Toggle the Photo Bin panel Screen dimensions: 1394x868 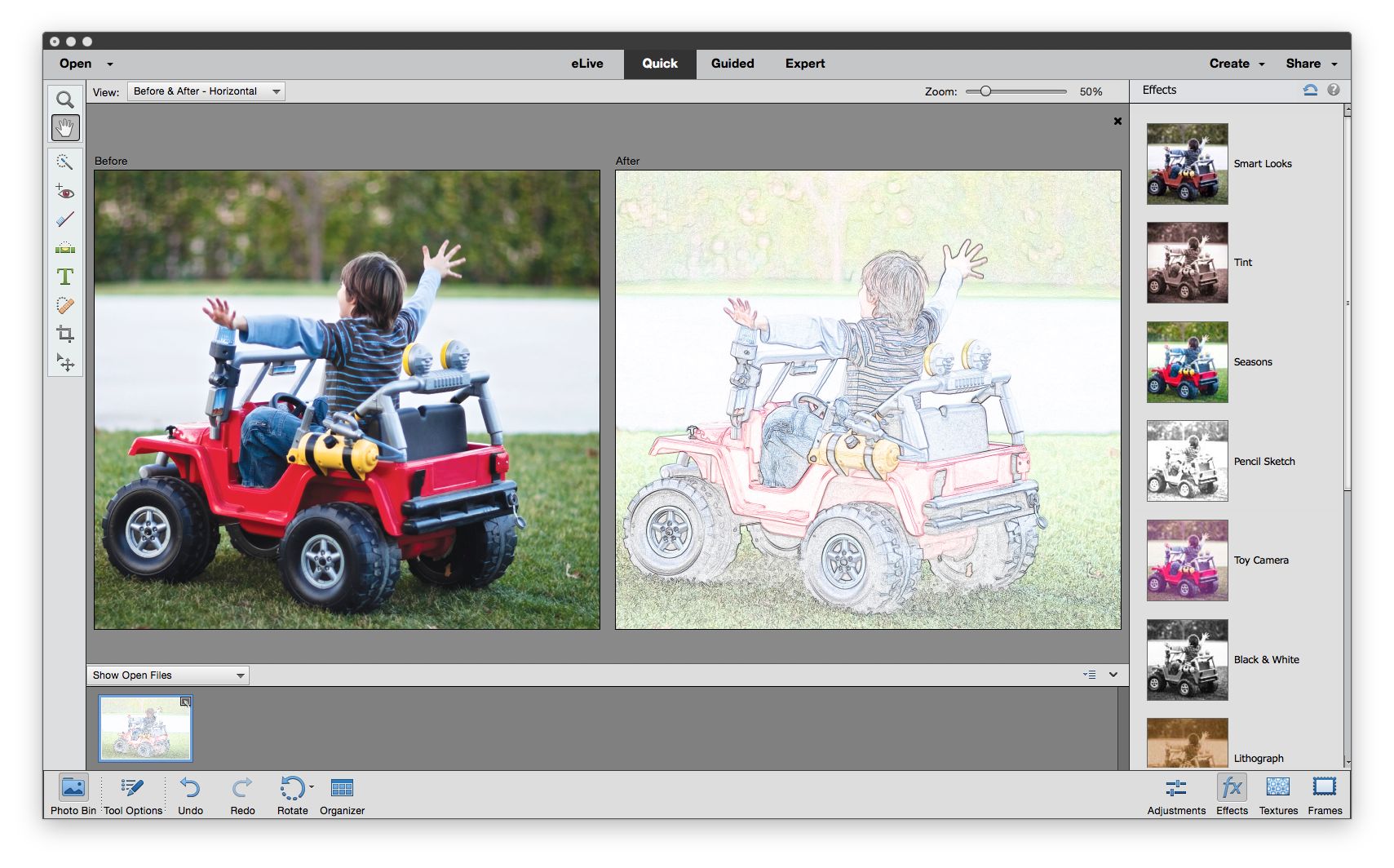click(x=73, y=795)
